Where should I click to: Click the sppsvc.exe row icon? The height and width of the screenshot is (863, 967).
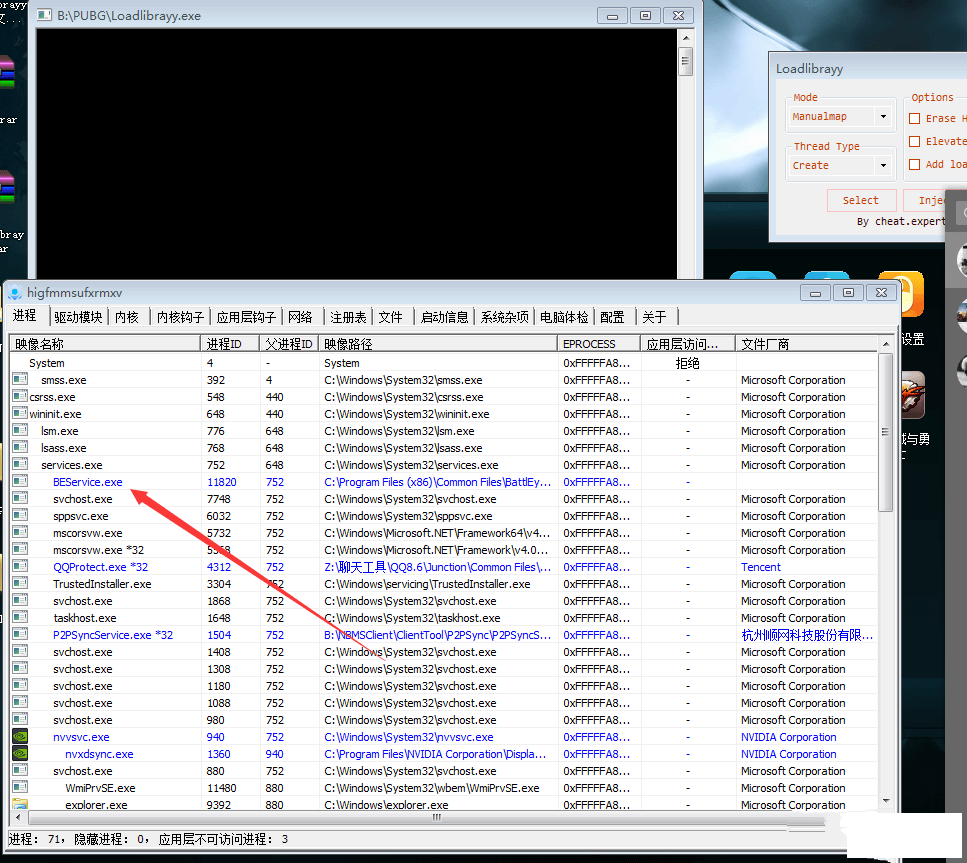(20, 515)
